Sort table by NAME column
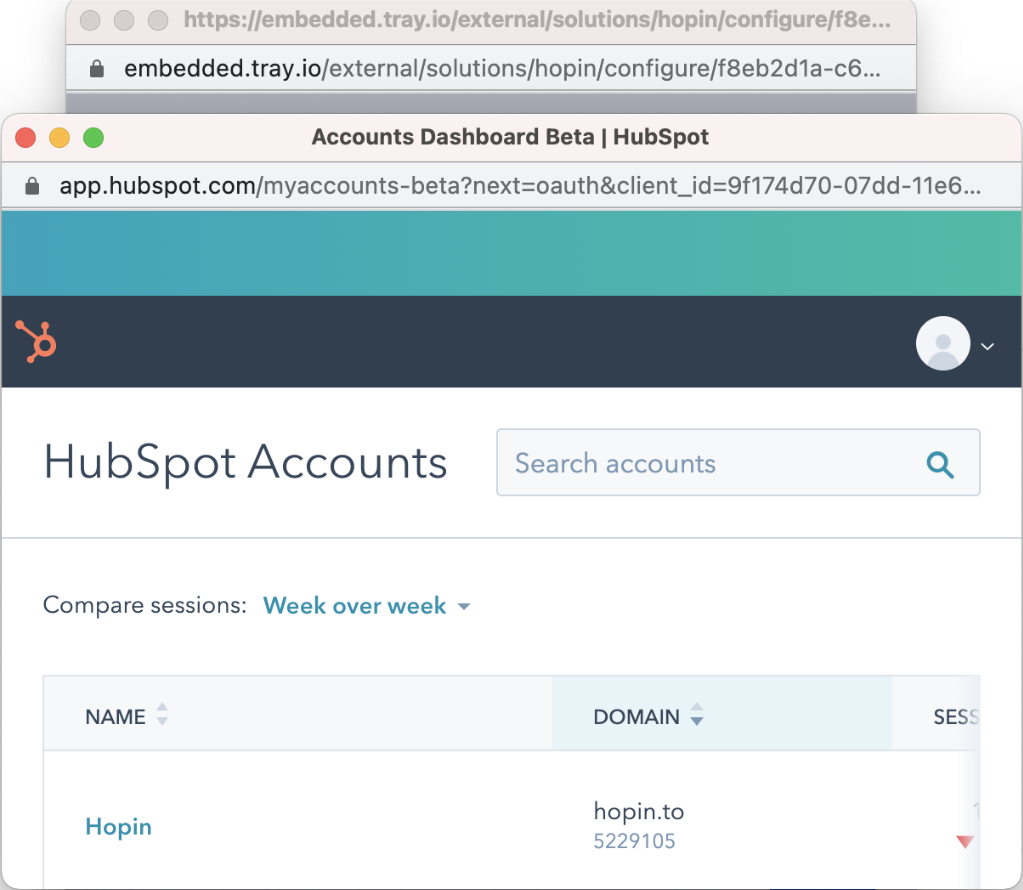 [x=127, y=716]
